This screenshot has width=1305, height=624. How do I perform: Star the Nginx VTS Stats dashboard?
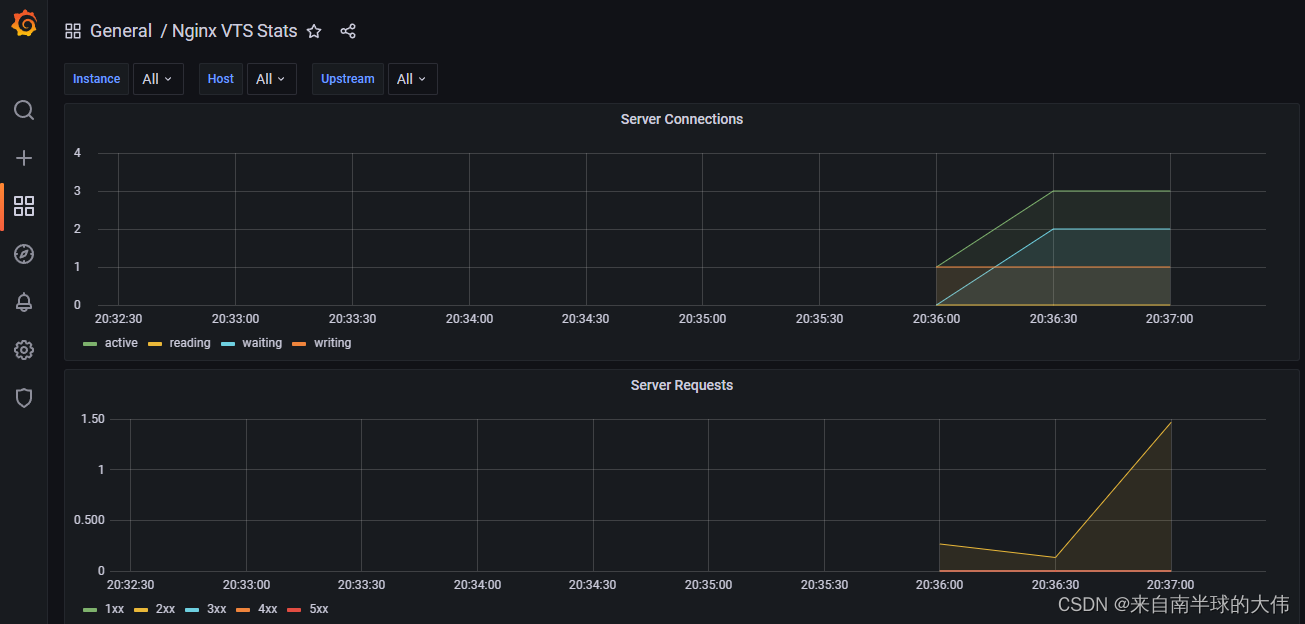point(313,31)
